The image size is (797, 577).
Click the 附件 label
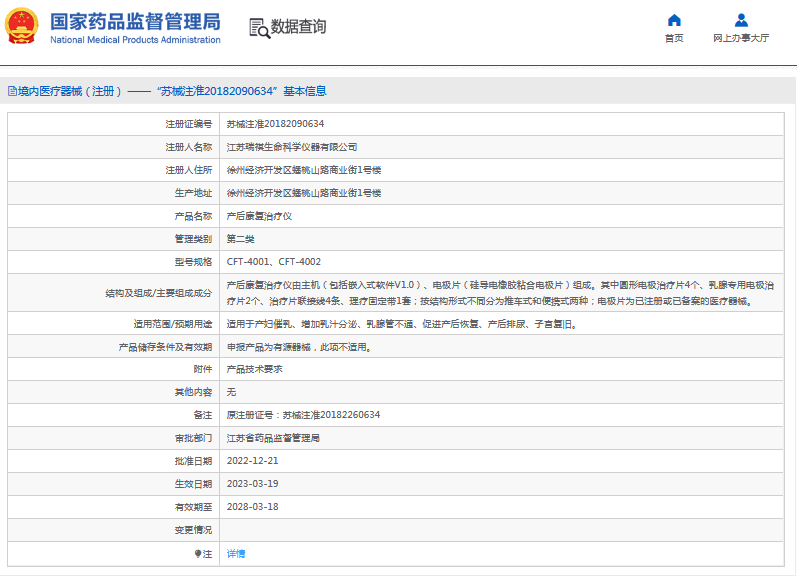click(202, 369)
